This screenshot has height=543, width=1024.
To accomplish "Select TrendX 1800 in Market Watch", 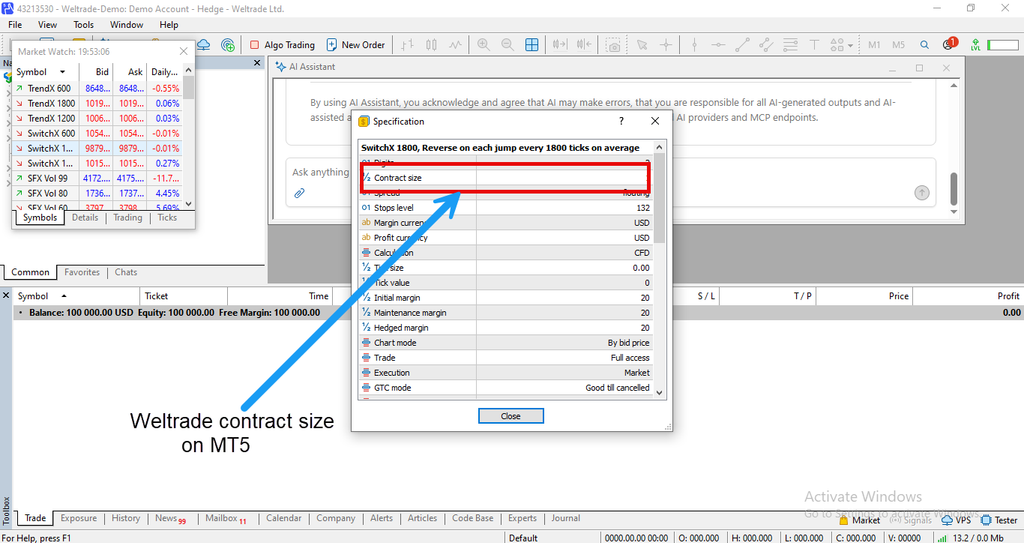I will coord(95,103).
